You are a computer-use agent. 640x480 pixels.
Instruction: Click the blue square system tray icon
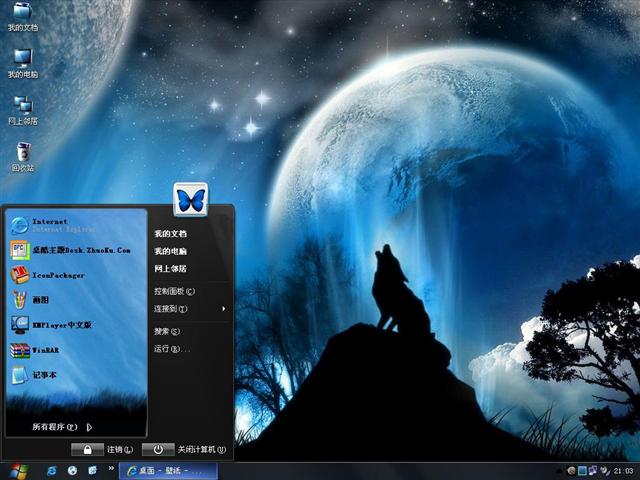[582, 471]
